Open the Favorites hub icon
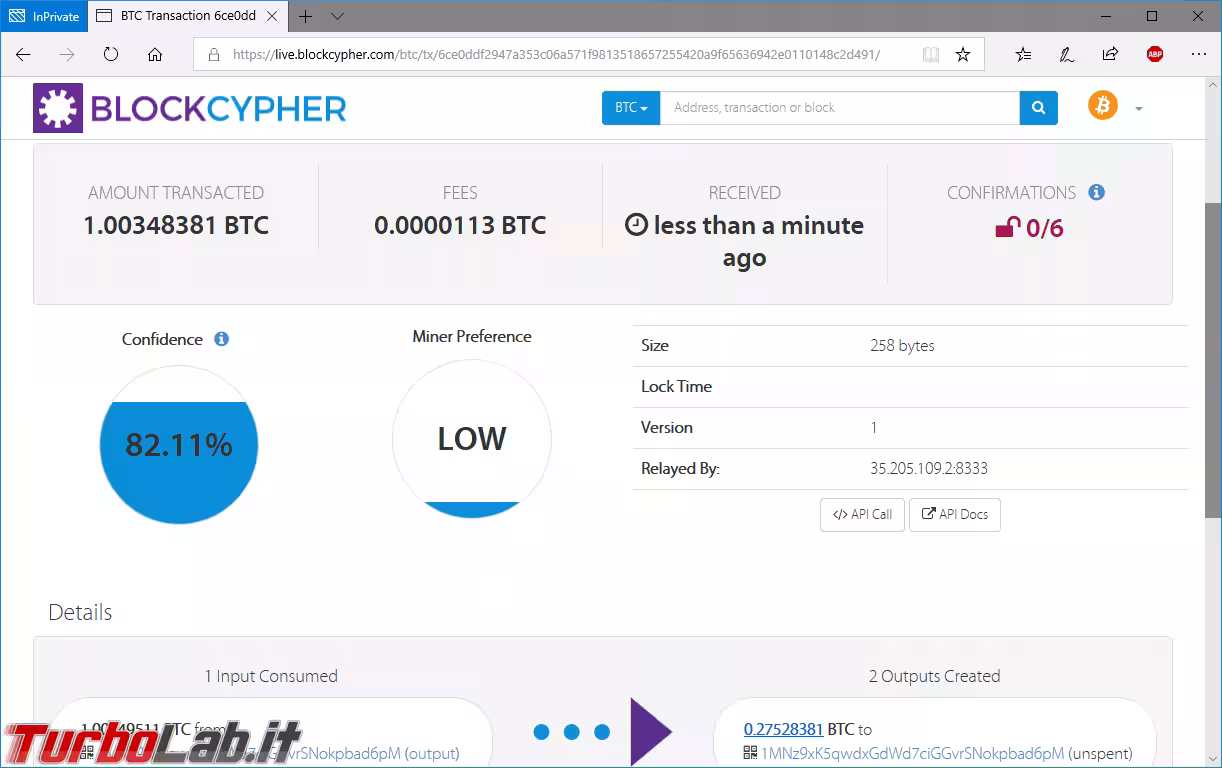1222x768 pixels. 1023,55
